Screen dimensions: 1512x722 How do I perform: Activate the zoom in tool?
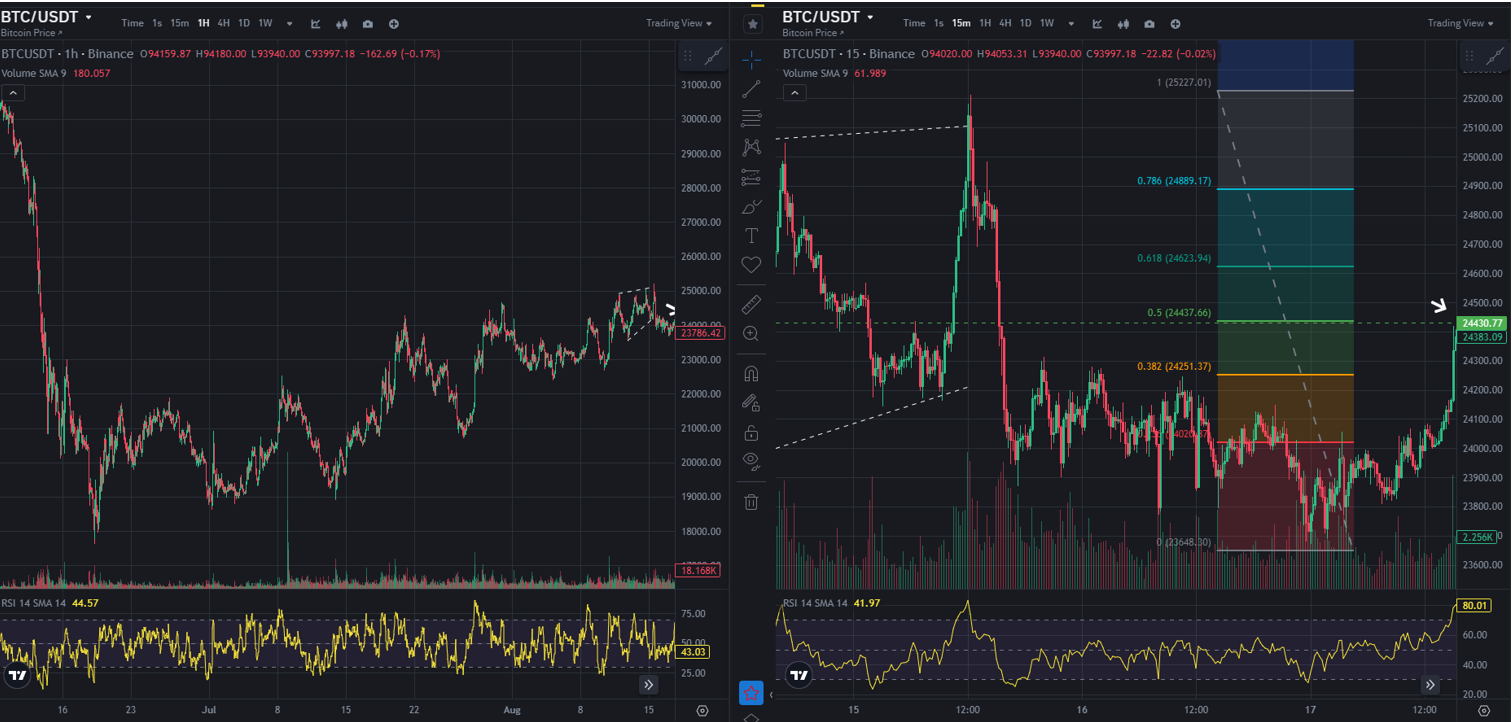(x=751, y=333)
